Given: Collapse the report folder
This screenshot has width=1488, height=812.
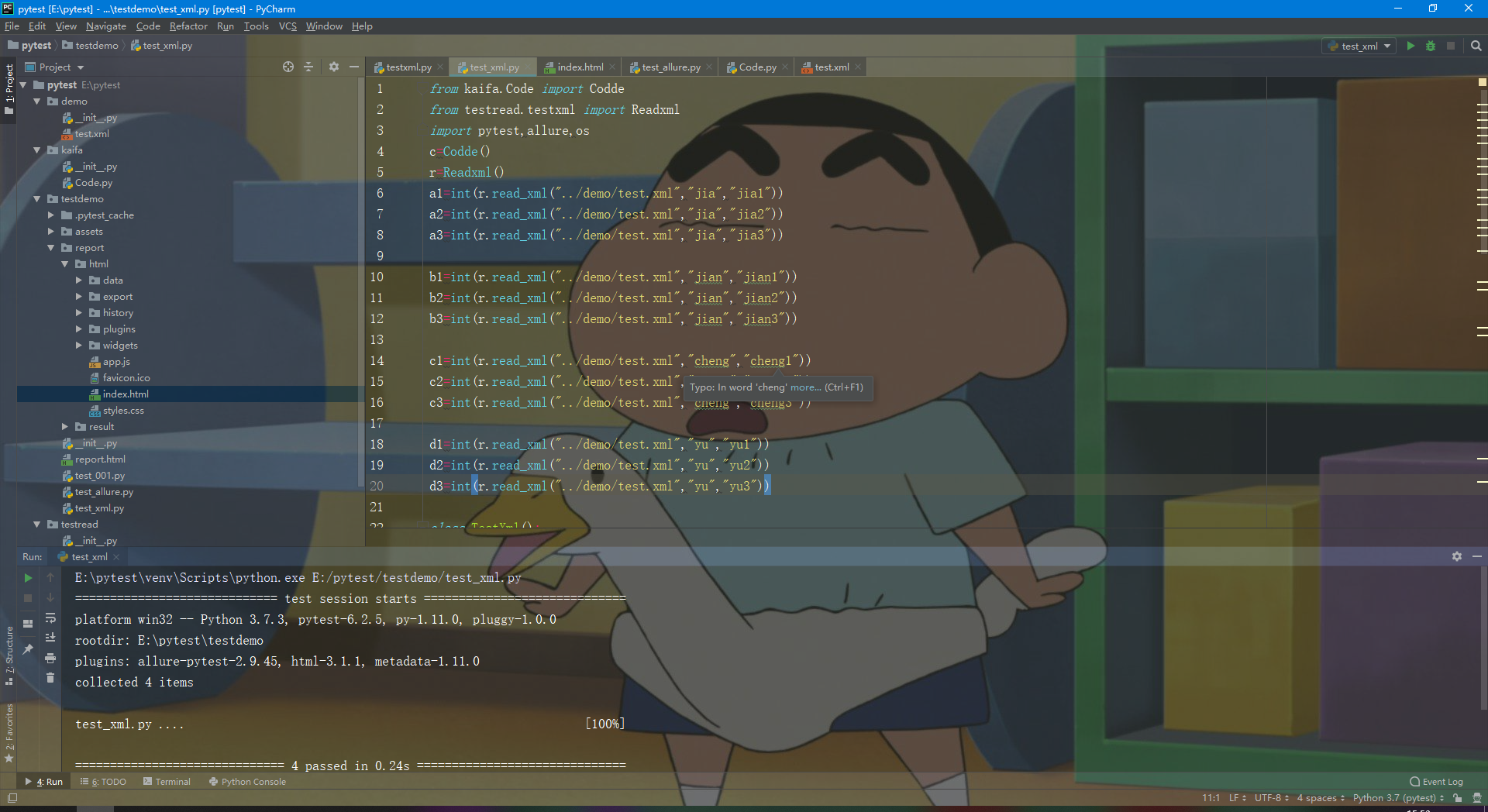Looking at the screenshot, I should tap(50, 248).
